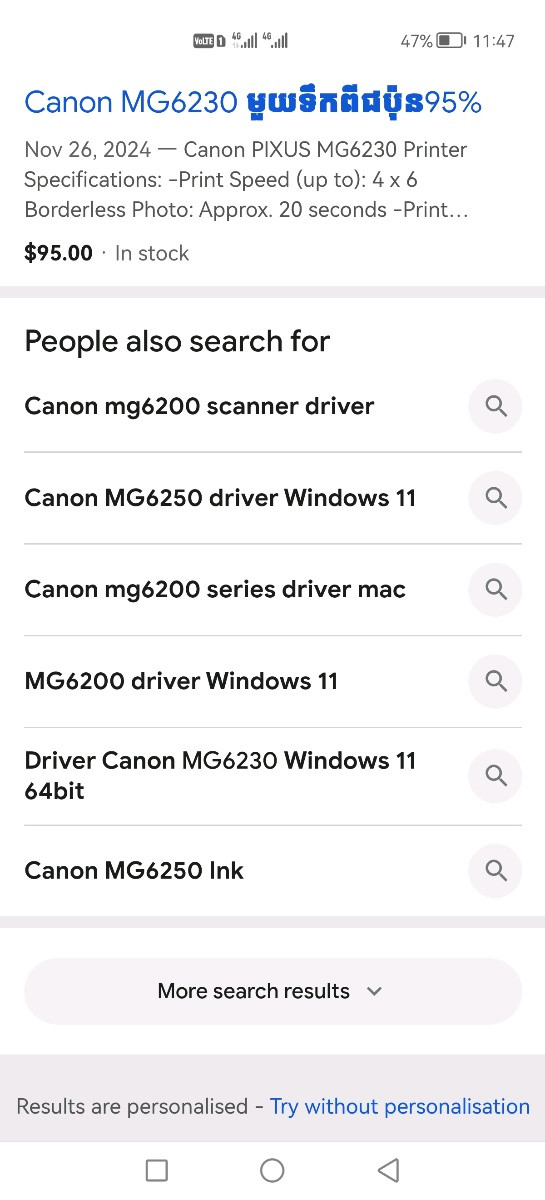
Task: Tap search icon beside Canon MG6250 Ink
Action: pyautogui.click(x=495, y=870)
